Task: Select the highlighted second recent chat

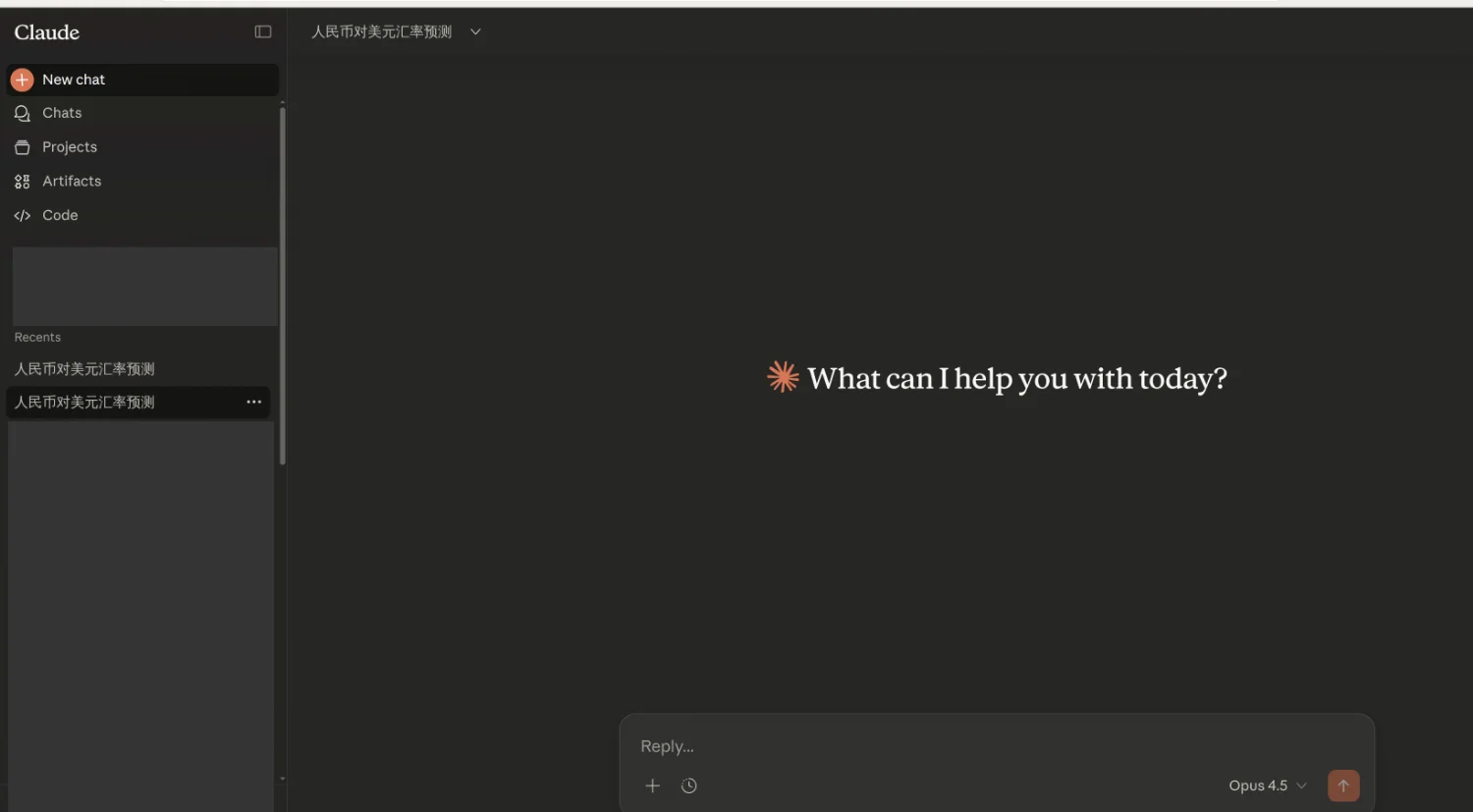Action: pyautogui.click(x=84, y=403)
